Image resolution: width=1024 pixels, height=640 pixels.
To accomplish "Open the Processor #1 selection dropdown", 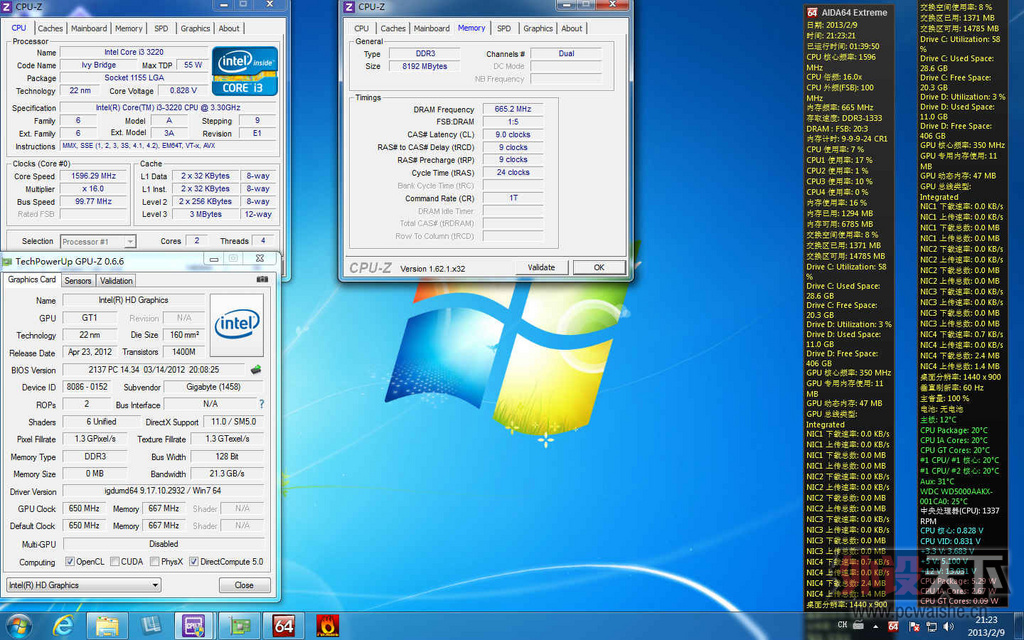I will (x=98, y=242).
